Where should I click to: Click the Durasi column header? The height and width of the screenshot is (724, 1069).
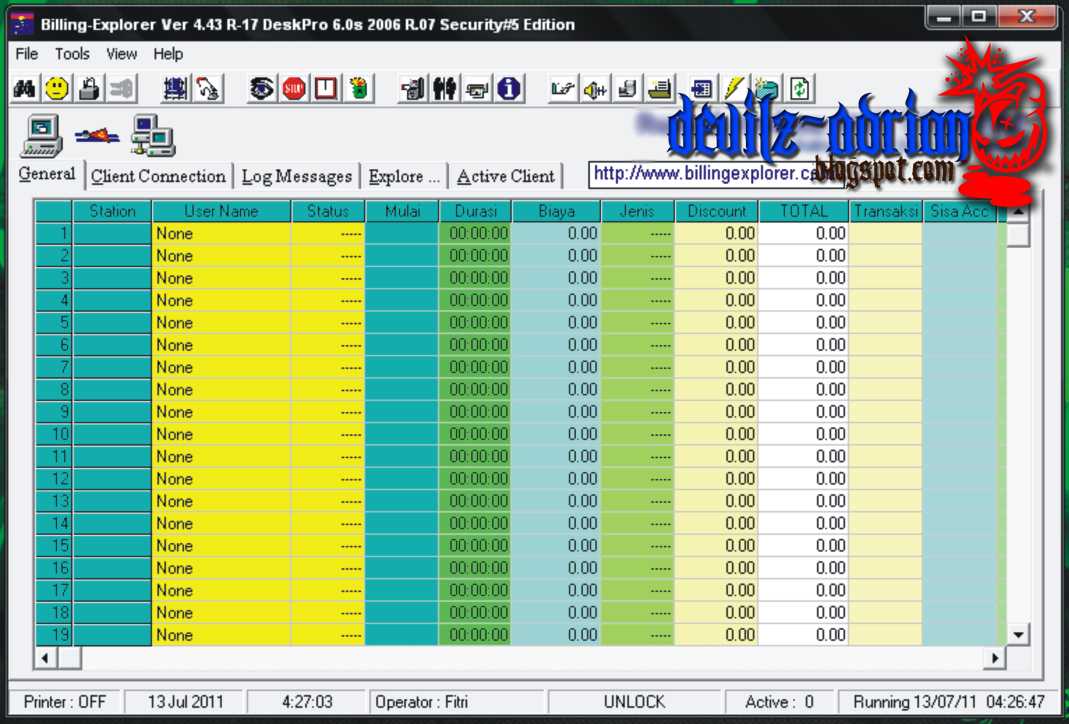pyautogui.click(x=475, y=211)
